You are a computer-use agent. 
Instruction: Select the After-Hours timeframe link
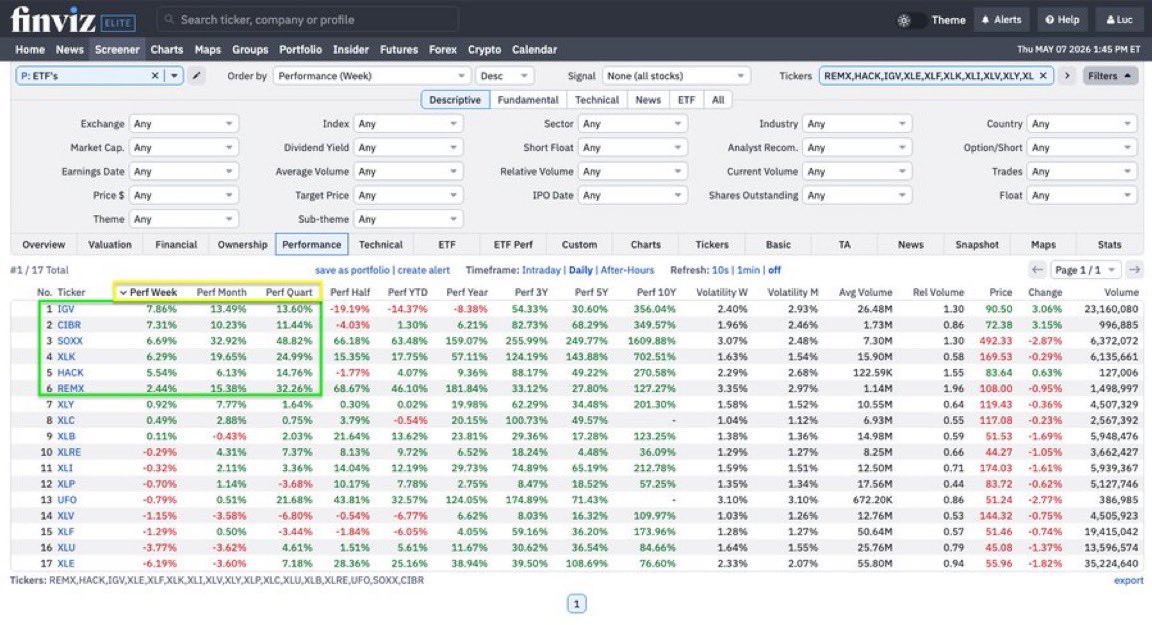[627, 270]
